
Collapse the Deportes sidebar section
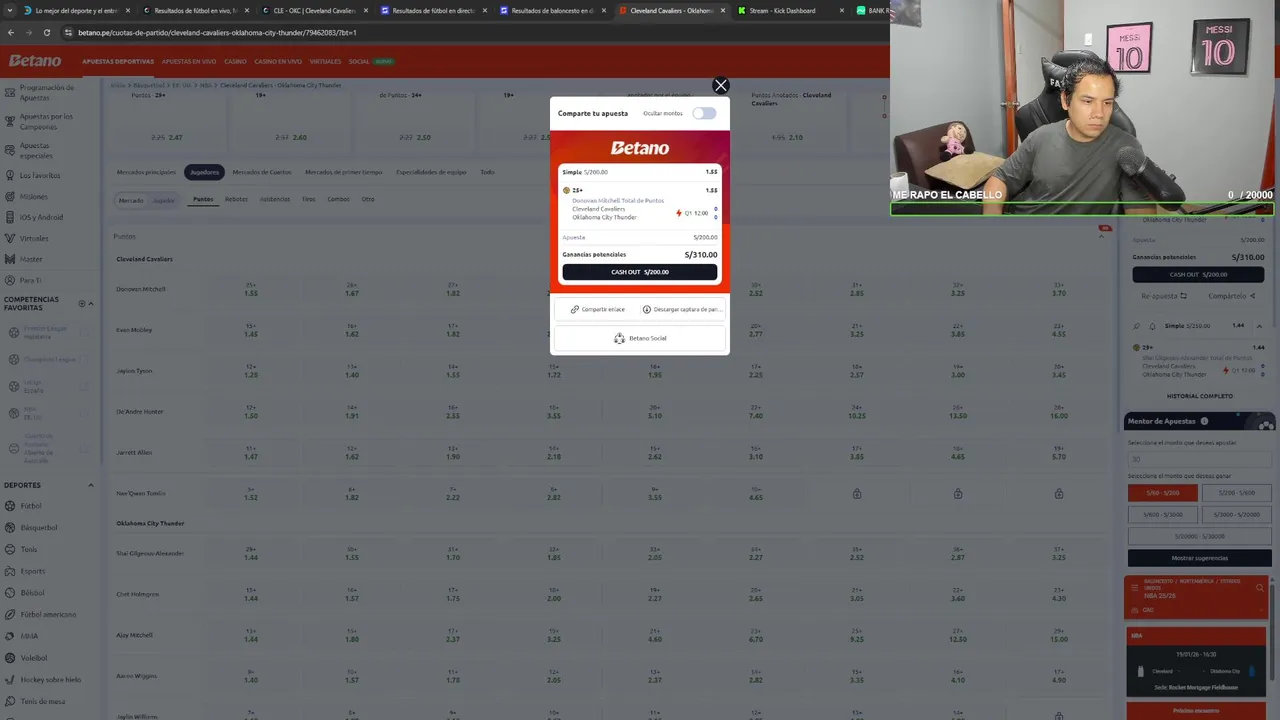coord(90,485)
